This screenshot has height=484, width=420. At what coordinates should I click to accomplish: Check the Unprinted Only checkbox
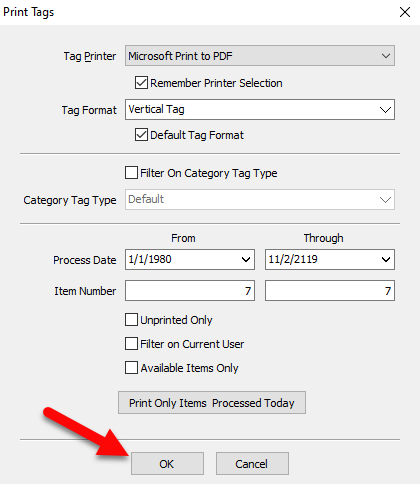[131, 319]
